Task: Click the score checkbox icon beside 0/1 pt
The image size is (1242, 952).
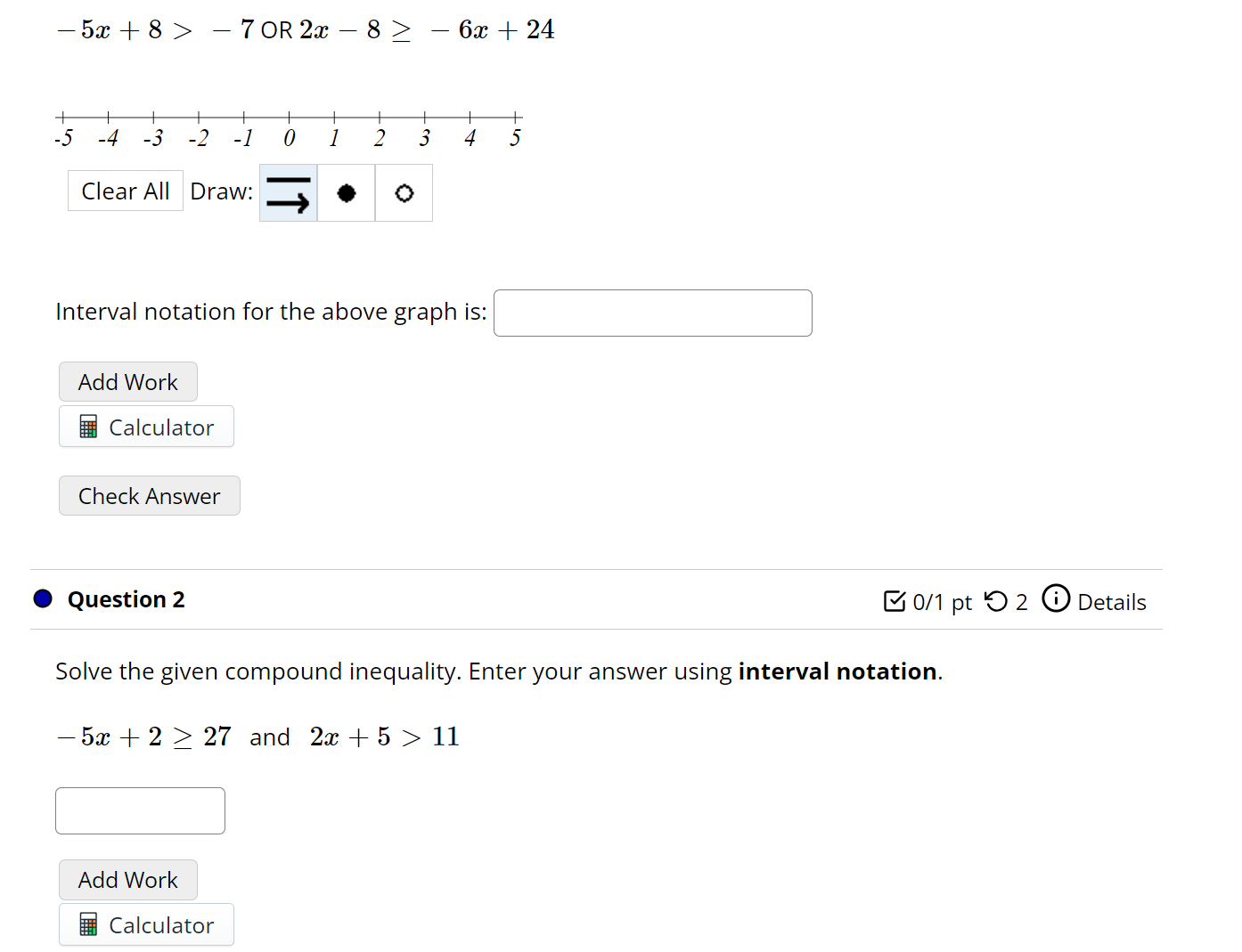Action: point(894,601)
